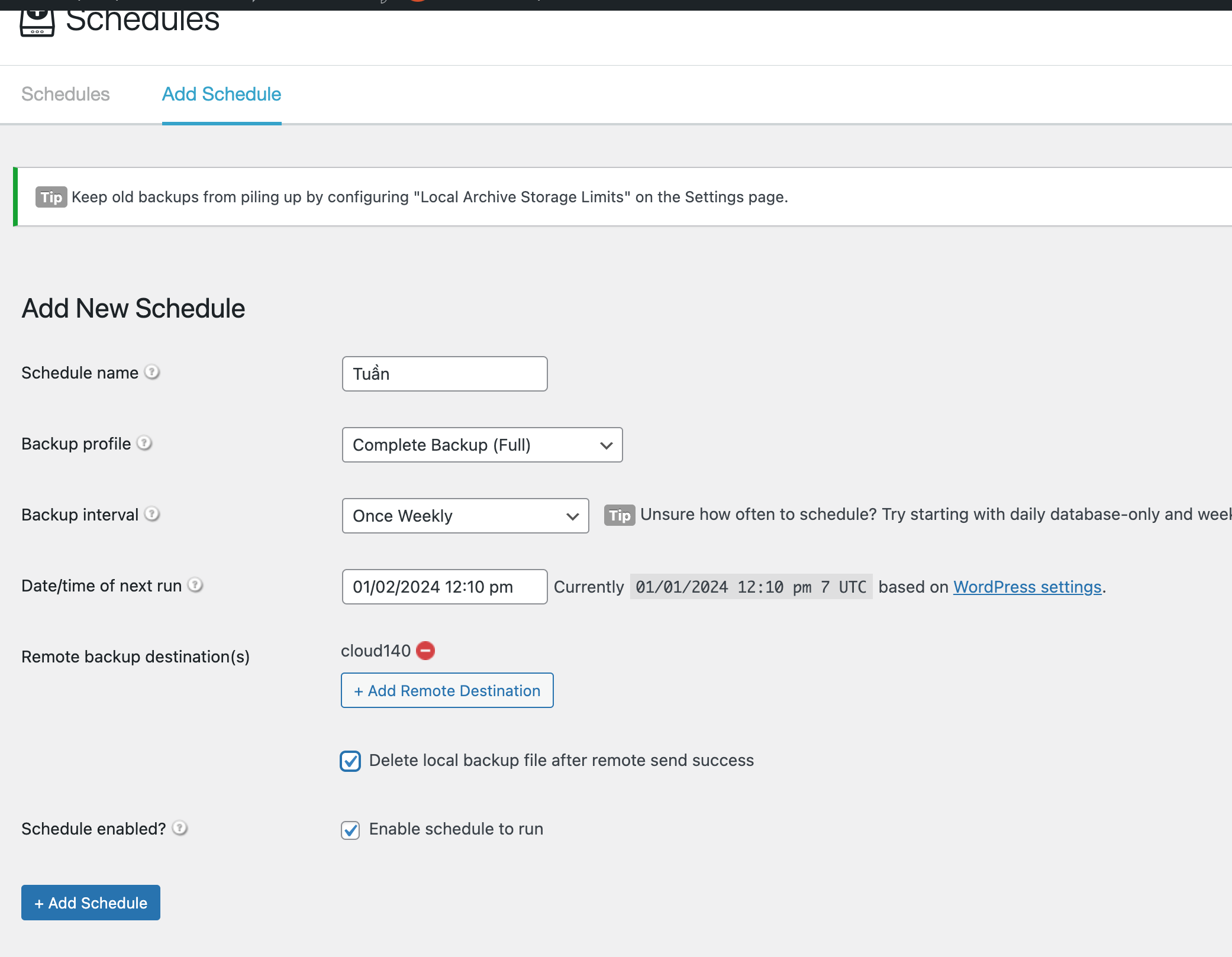Click help icon beside Backup profile
Screen dimensions: 1232x957
coord(144,443)
